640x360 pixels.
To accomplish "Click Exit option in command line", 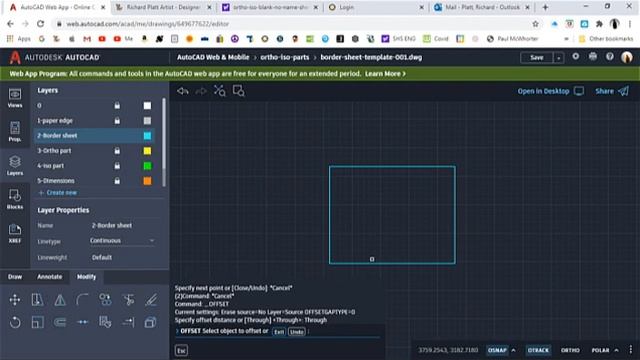I will (279, 332).
